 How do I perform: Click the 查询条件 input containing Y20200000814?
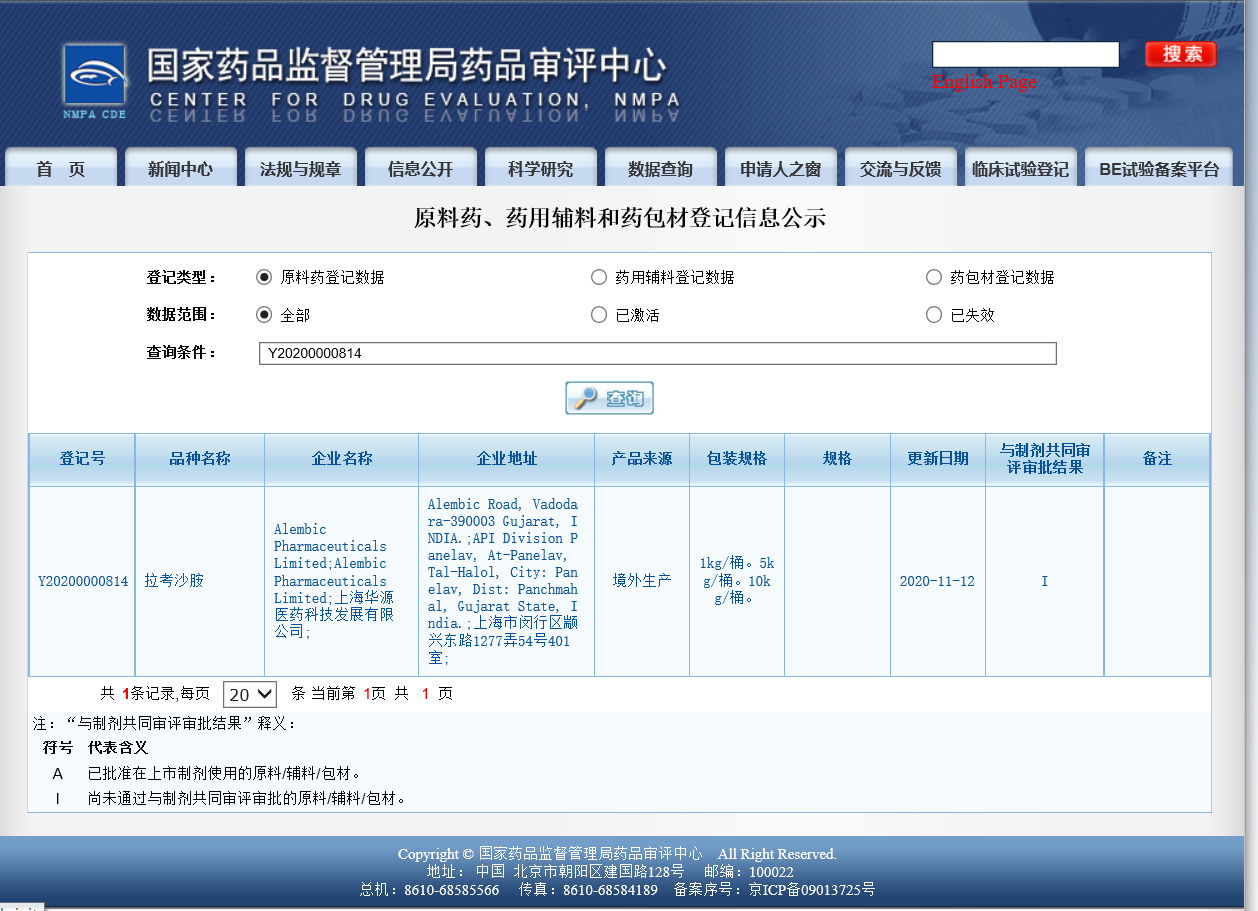click(655, 353)
